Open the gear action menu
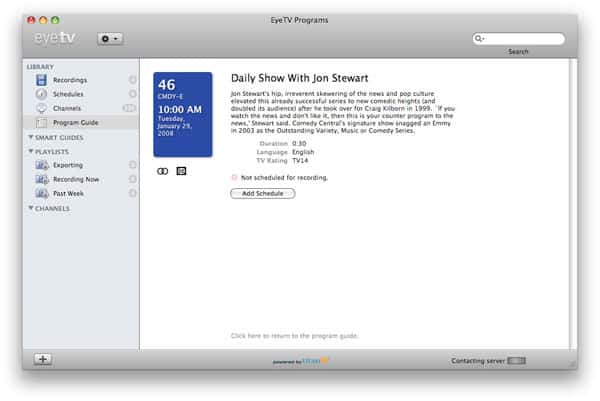600x401 pixels. (x=110, y=39)
